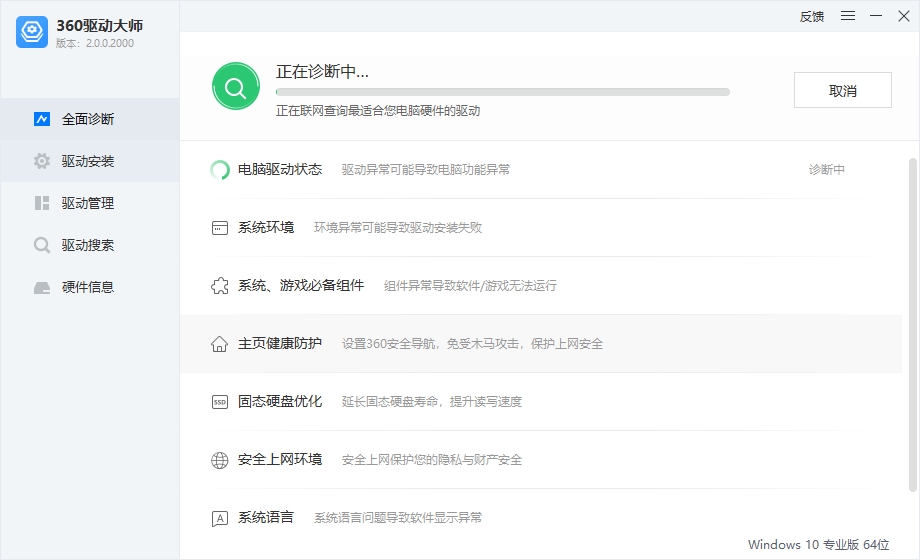Go to 驱动管理 page
The height and width of the screenshot is (560, 920).
point(89,203)
